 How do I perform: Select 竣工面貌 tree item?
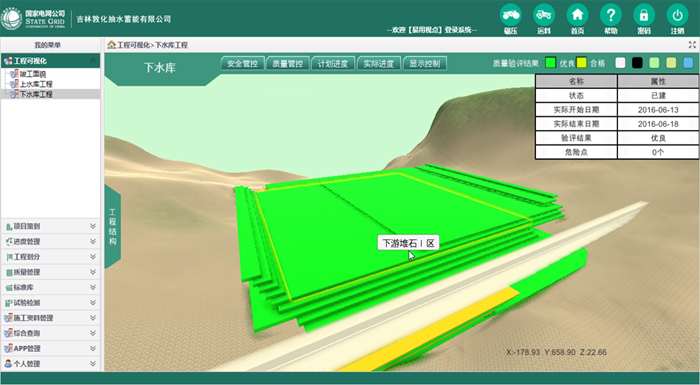click(x=33, y=74)
